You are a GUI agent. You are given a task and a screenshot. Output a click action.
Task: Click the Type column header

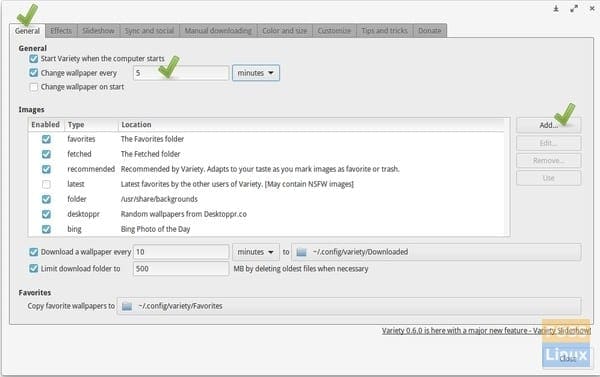coord(91,125)
